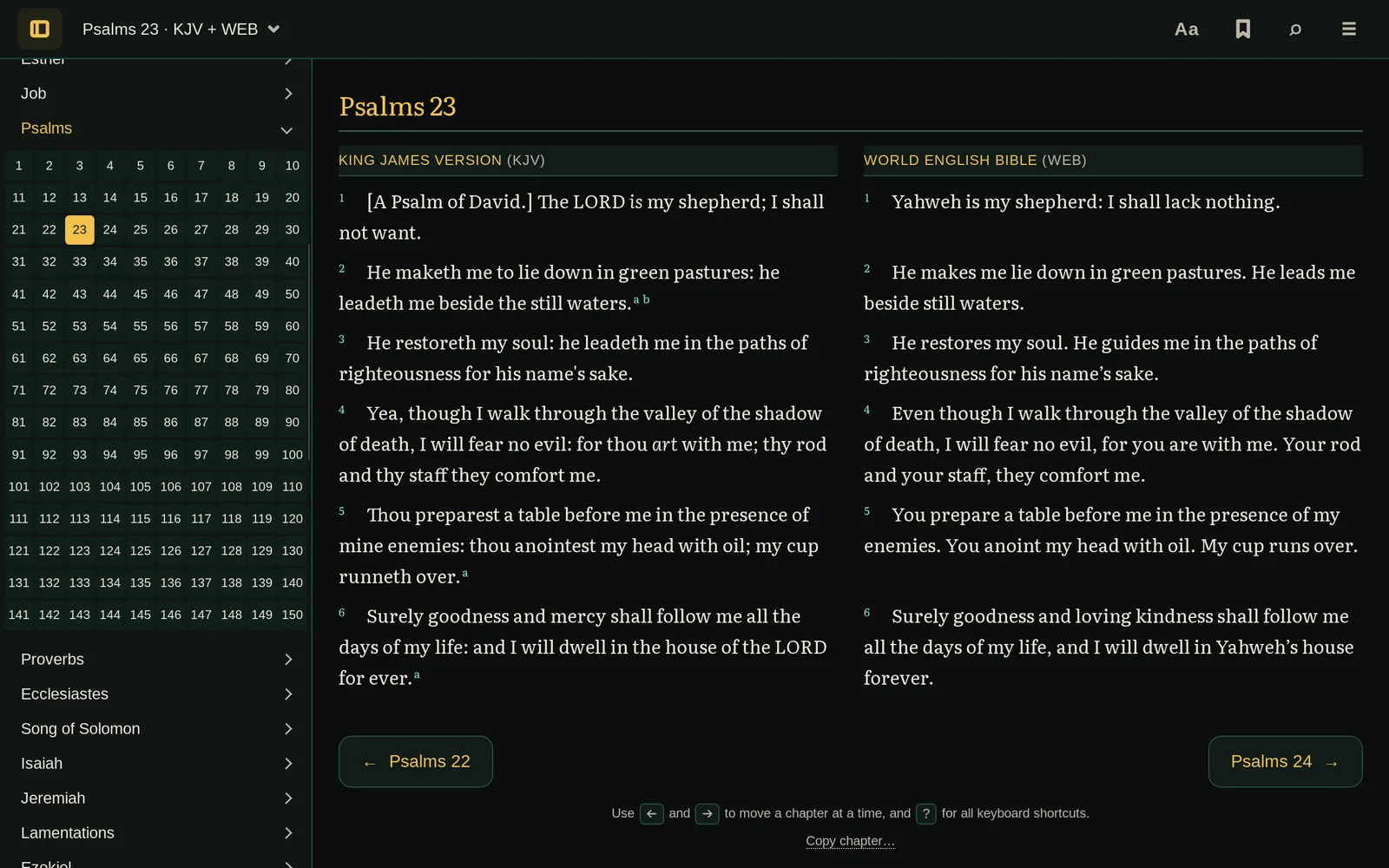Go to previous chapter Psalms 22
The image size is (1389, 868).
point(416,762)
